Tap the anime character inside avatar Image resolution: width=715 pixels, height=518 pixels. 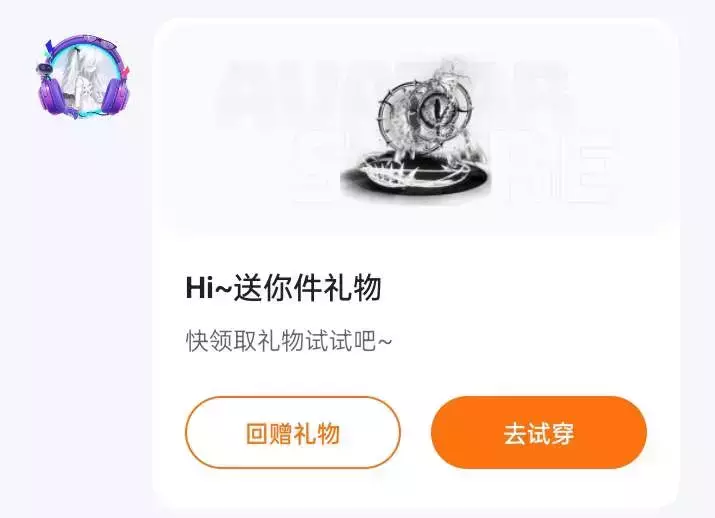(x=83, y=80)
